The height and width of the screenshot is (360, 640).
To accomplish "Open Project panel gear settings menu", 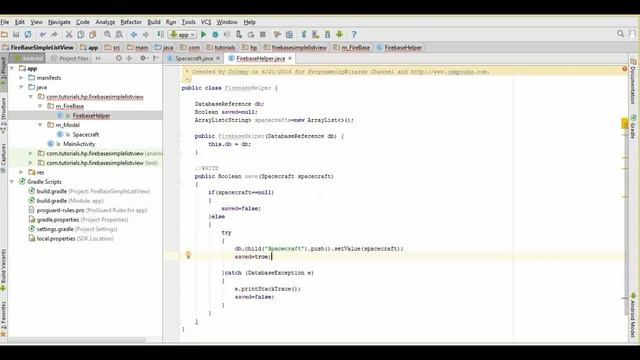I will (143, 58).
